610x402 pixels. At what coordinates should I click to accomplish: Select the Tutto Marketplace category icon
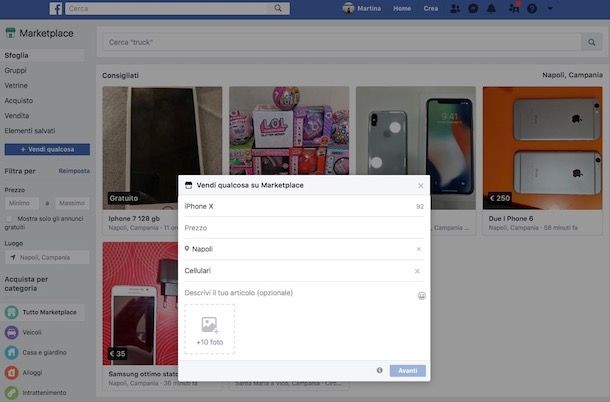point(11,312)
